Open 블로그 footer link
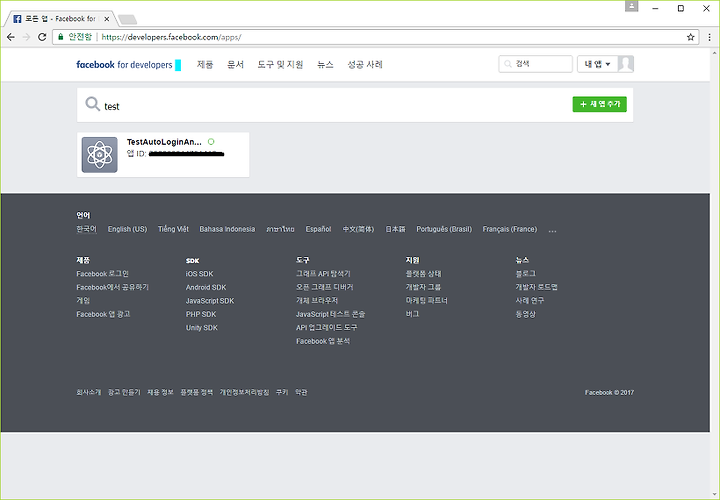Screen dimensions: 720x500 click(526, 274)
